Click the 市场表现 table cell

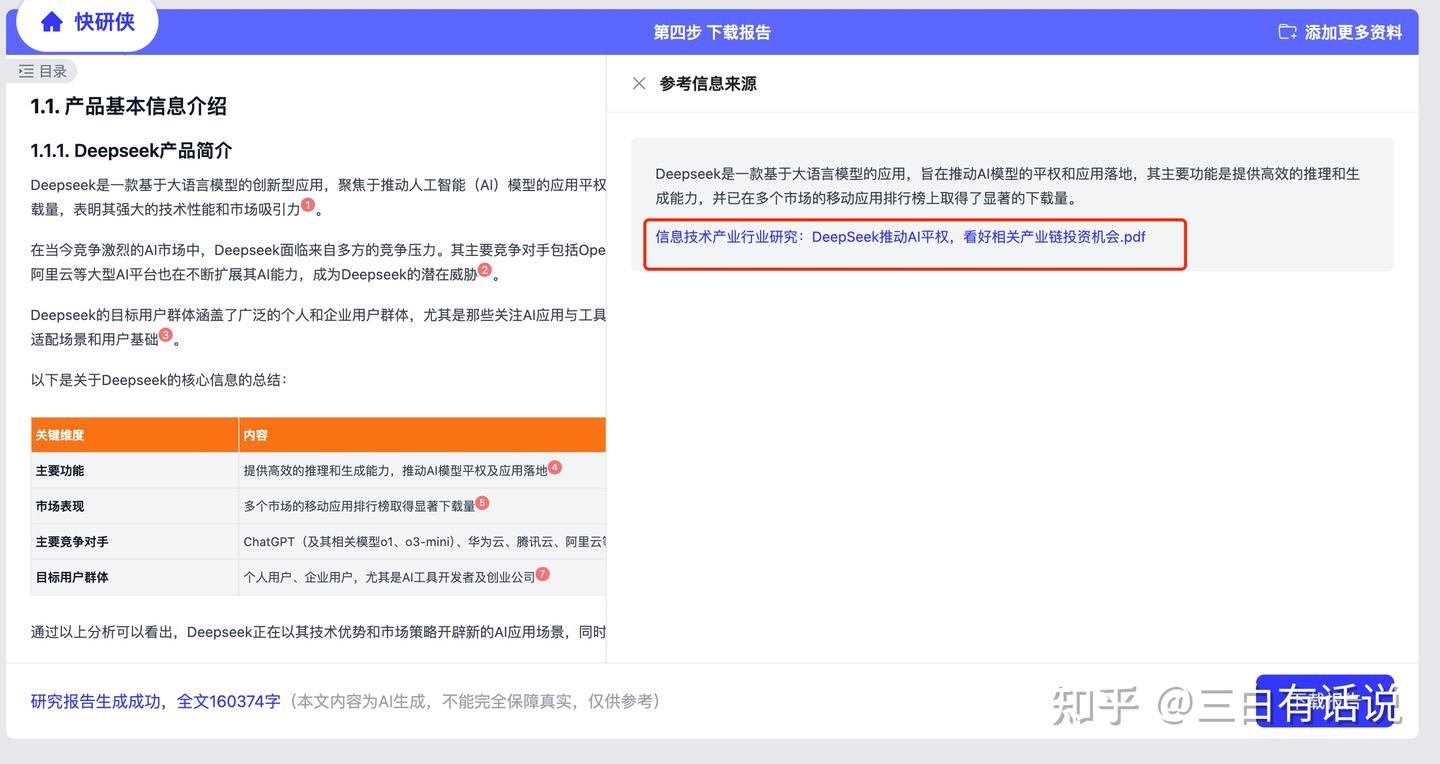(135, 506)
